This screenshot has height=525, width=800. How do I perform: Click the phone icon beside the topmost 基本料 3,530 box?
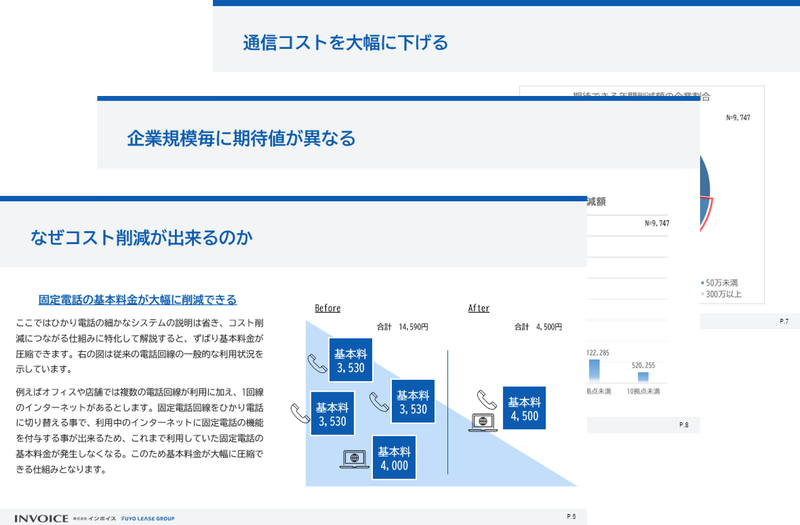tap(317, 364)
